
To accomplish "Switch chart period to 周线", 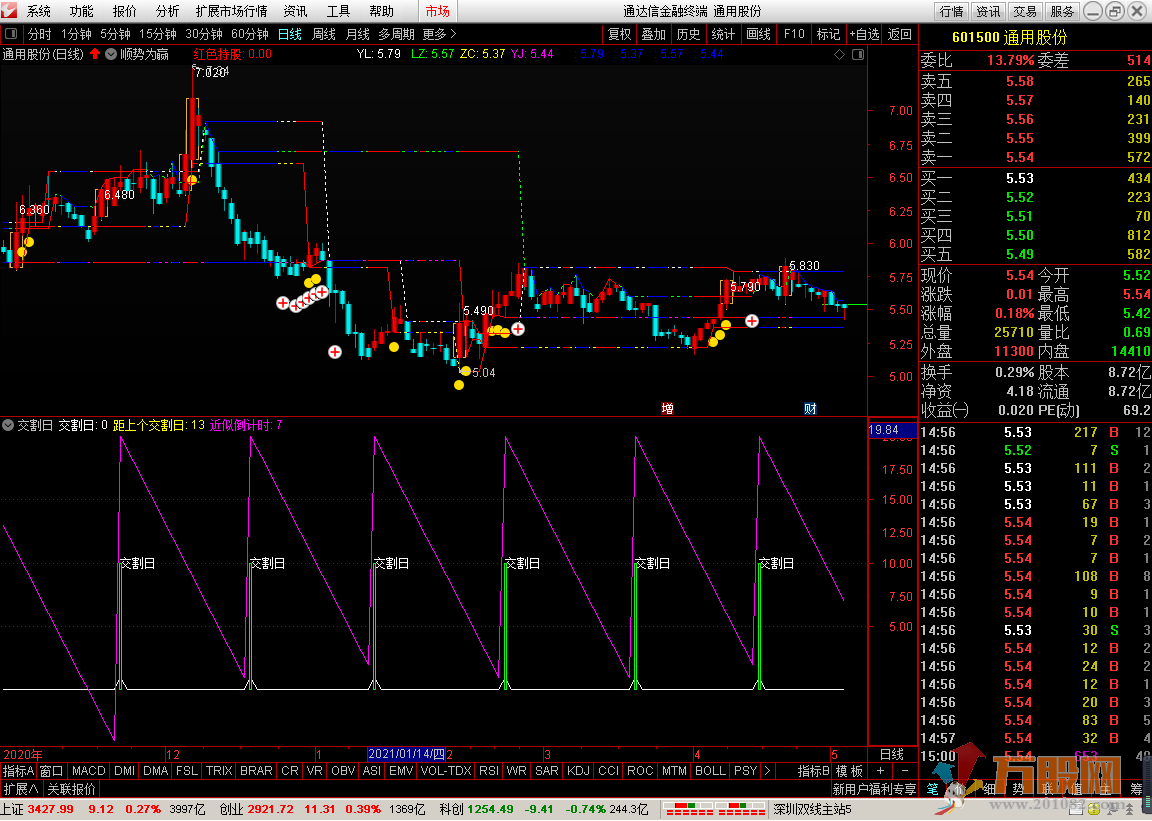I will tap(324, 34).
